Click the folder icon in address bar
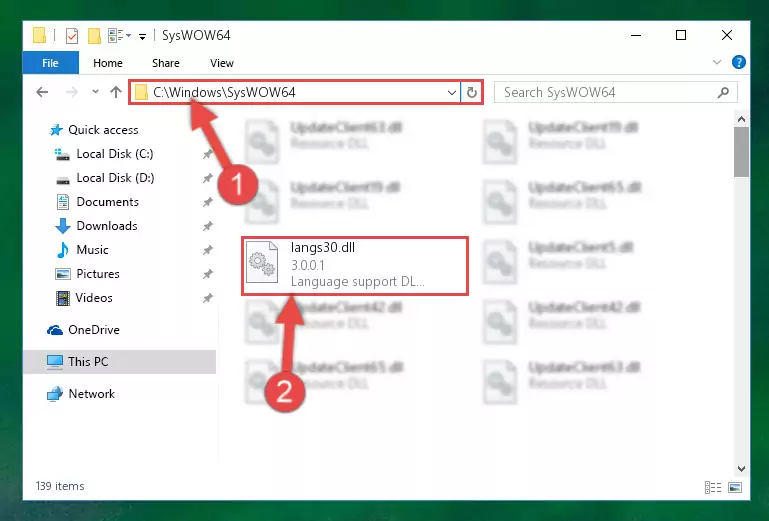Screen dimensions: 769x521 (141, 92)
